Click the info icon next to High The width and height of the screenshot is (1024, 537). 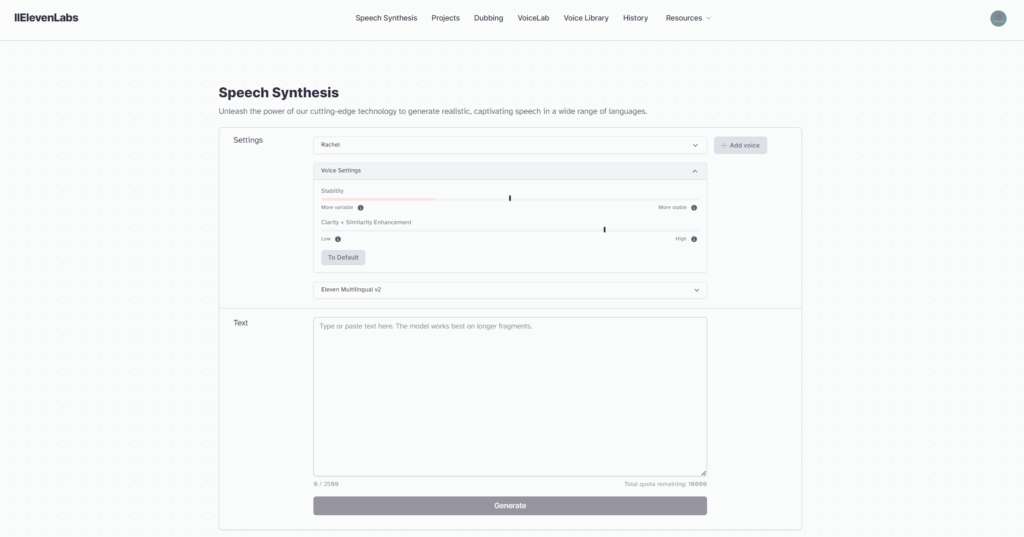(x=694, y=239)
